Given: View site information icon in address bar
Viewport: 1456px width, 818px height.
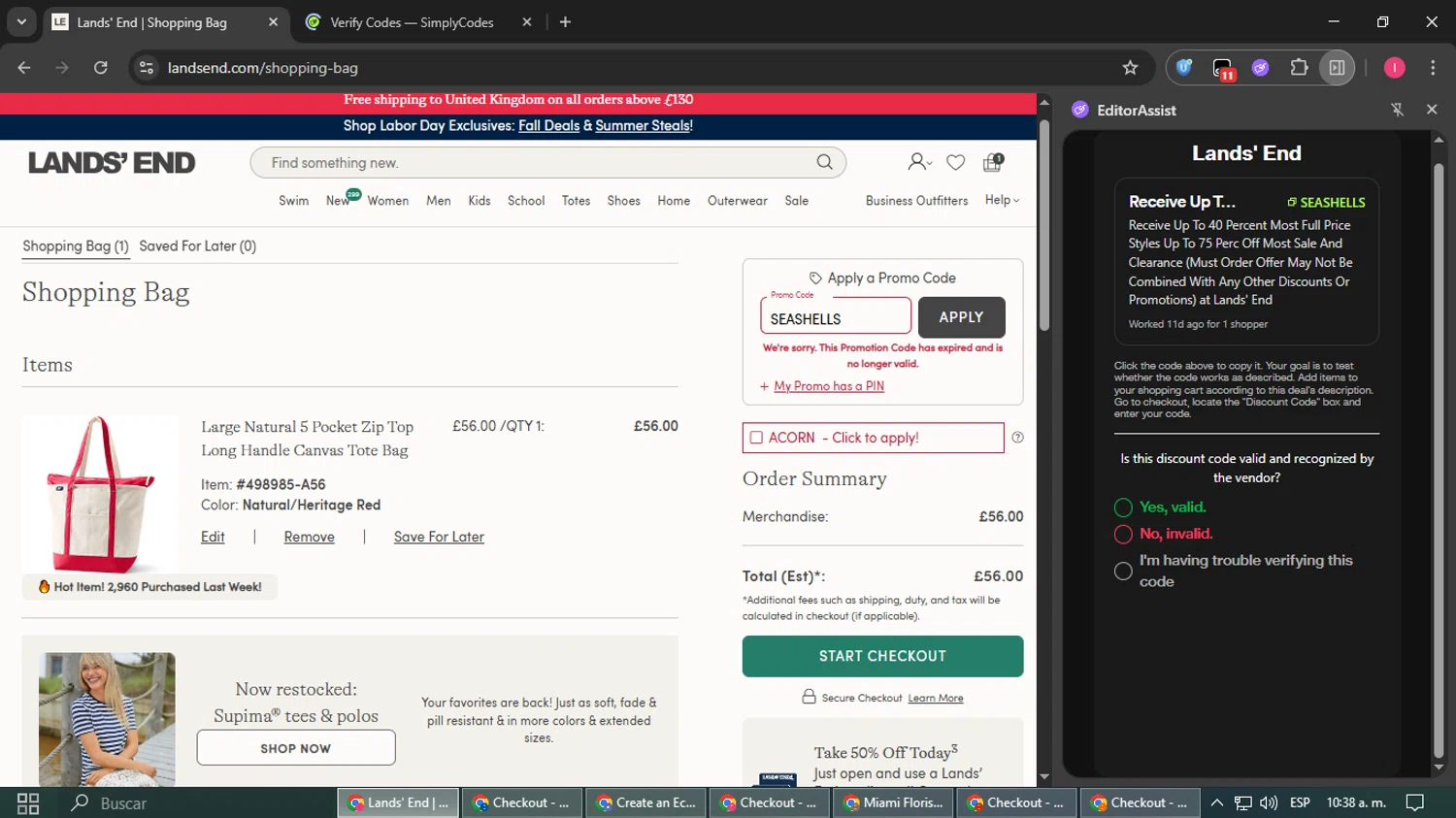Looking at the screenshot, I should (x=147, y=68).
